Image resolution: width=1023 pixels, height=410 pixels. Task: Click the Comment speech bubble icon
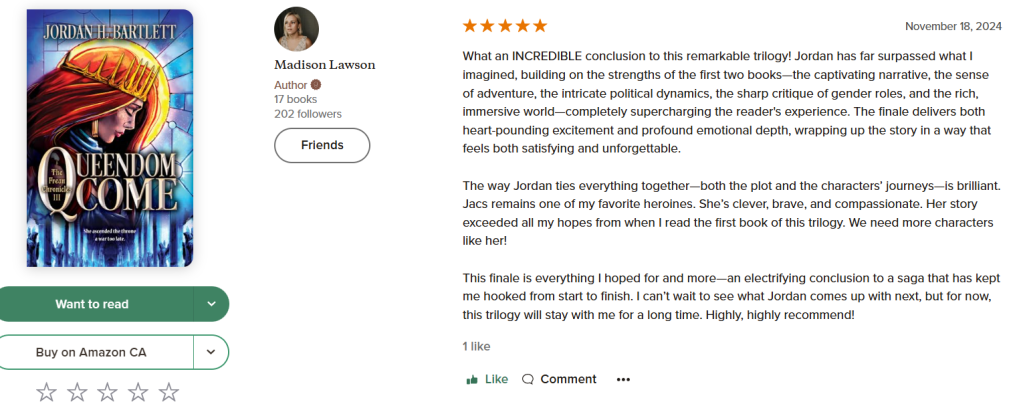point(528,380)
